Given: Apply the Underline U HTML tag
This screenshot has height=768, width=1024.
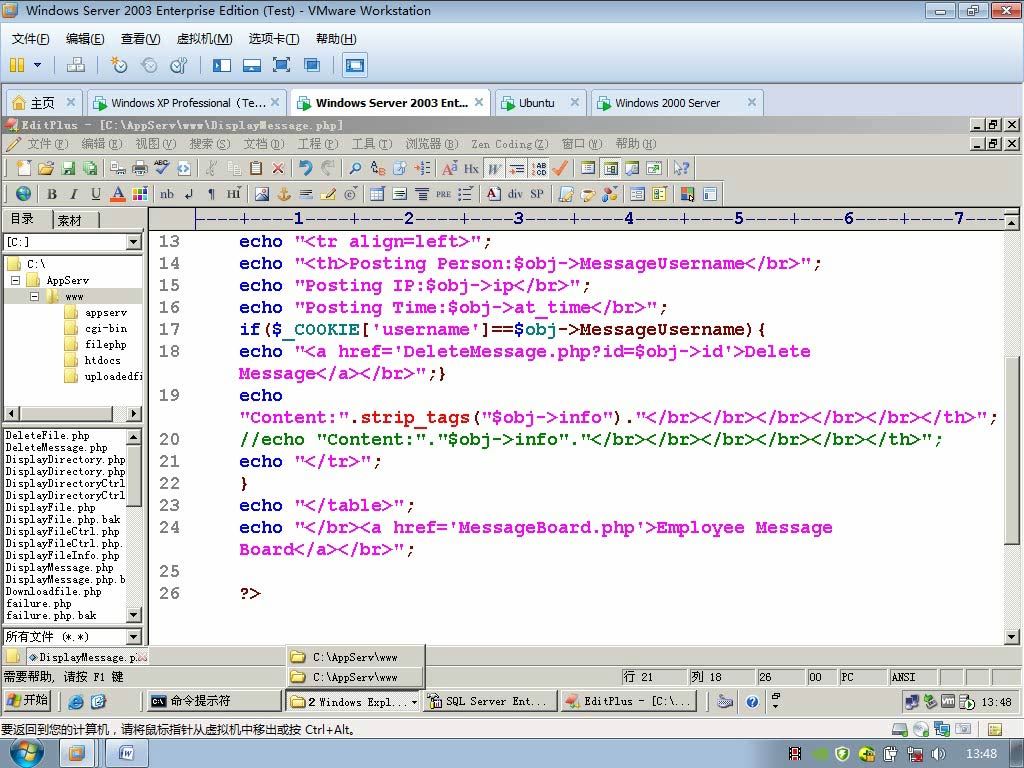Looking at the screenshot, I should 96,194.
